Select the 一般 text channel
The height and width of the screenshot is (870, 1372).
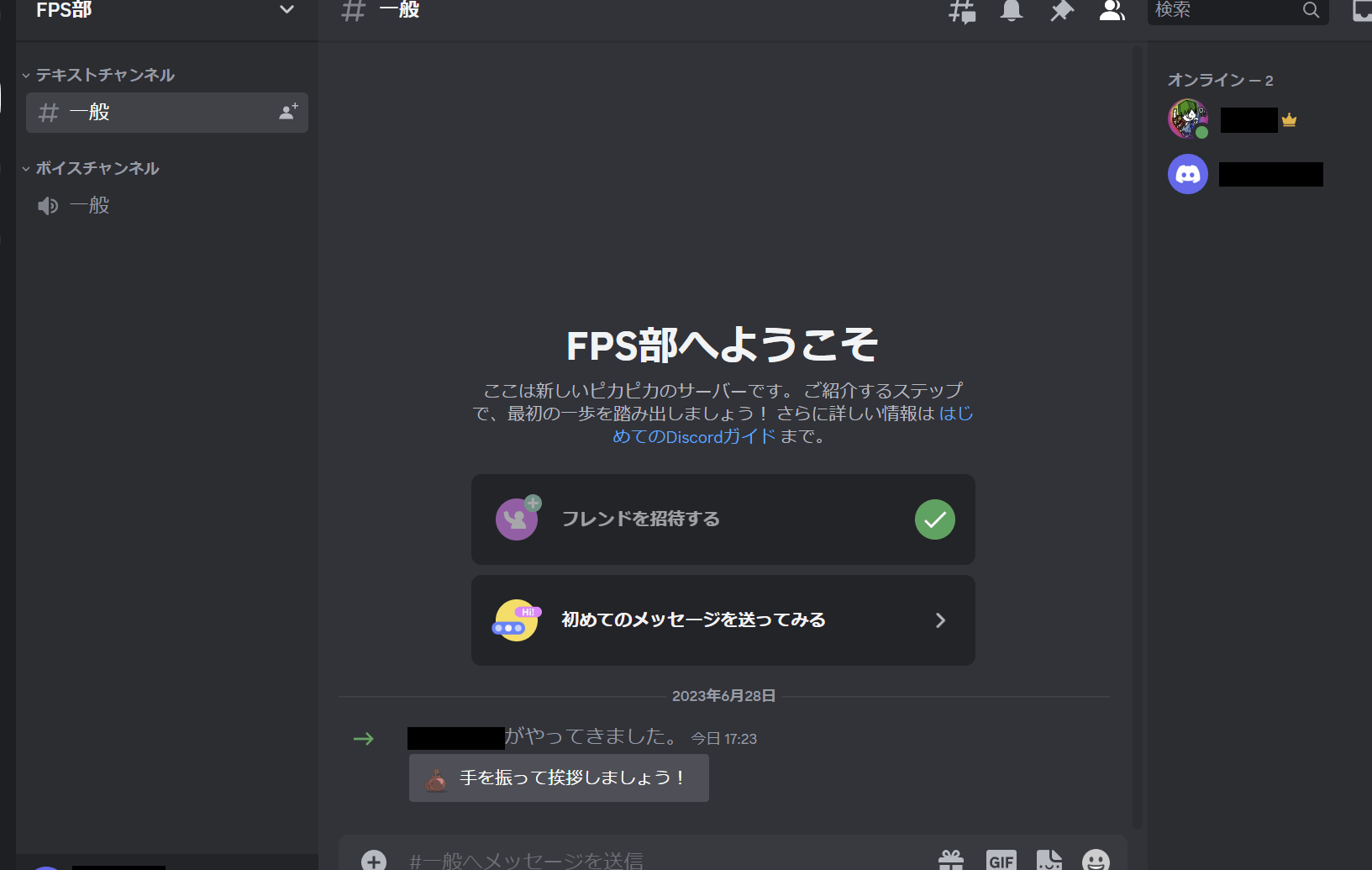tap(166, 113)
